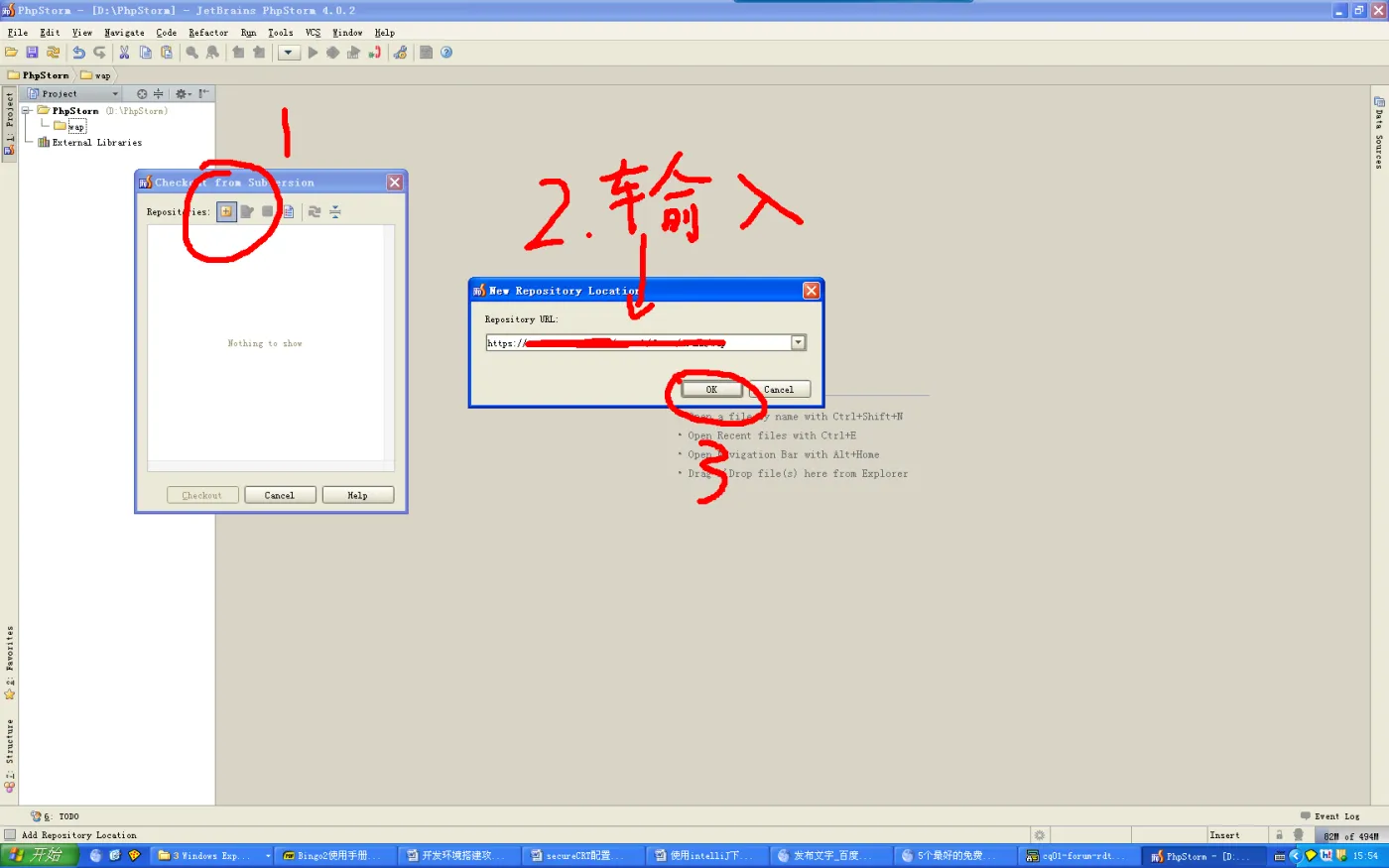
Task: Click into the Repository URL field
Action: pyautogui.click(x=637, y=342)
